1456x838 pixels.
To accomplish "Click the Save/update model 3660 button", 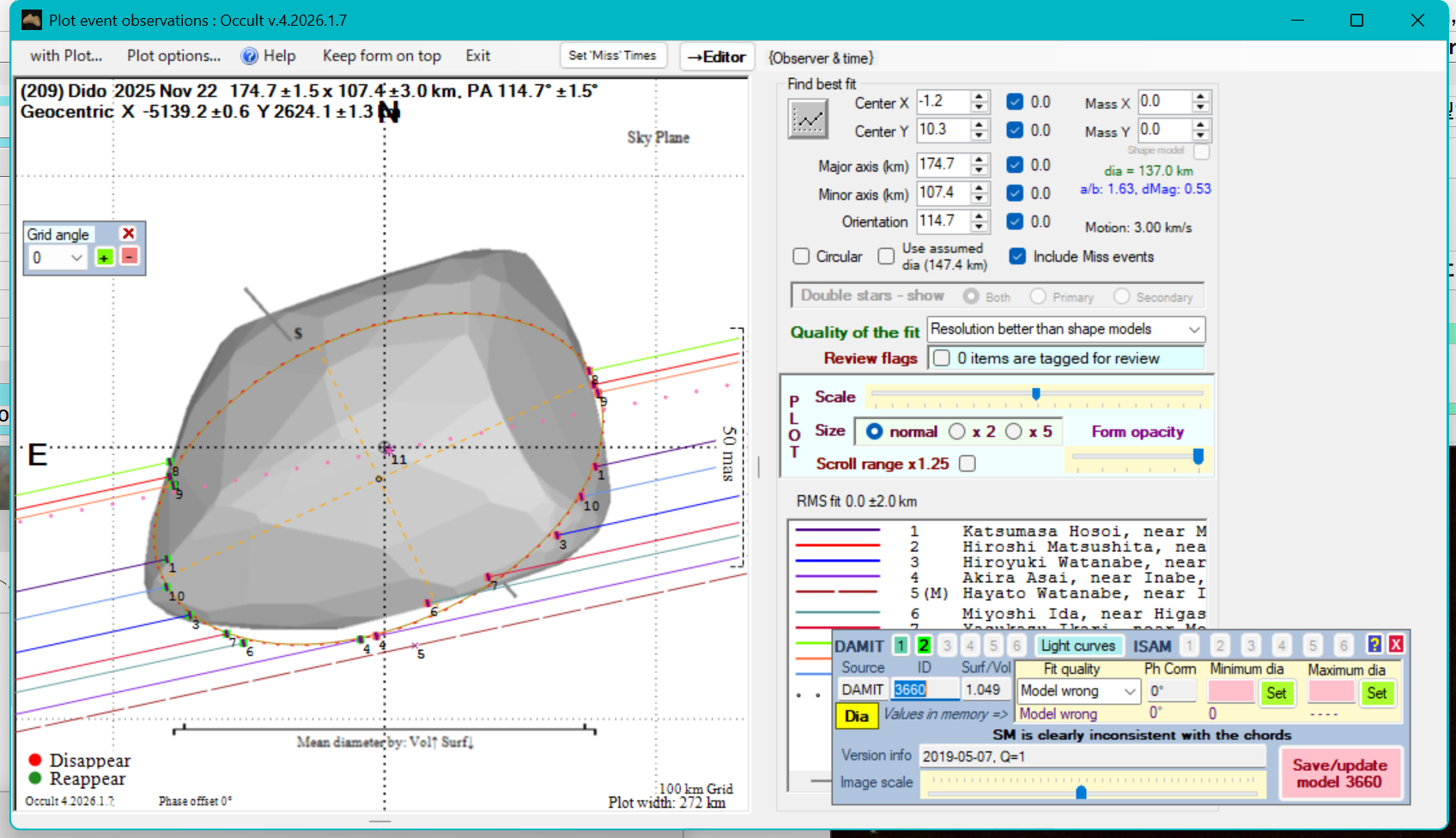I will 1339,773.
